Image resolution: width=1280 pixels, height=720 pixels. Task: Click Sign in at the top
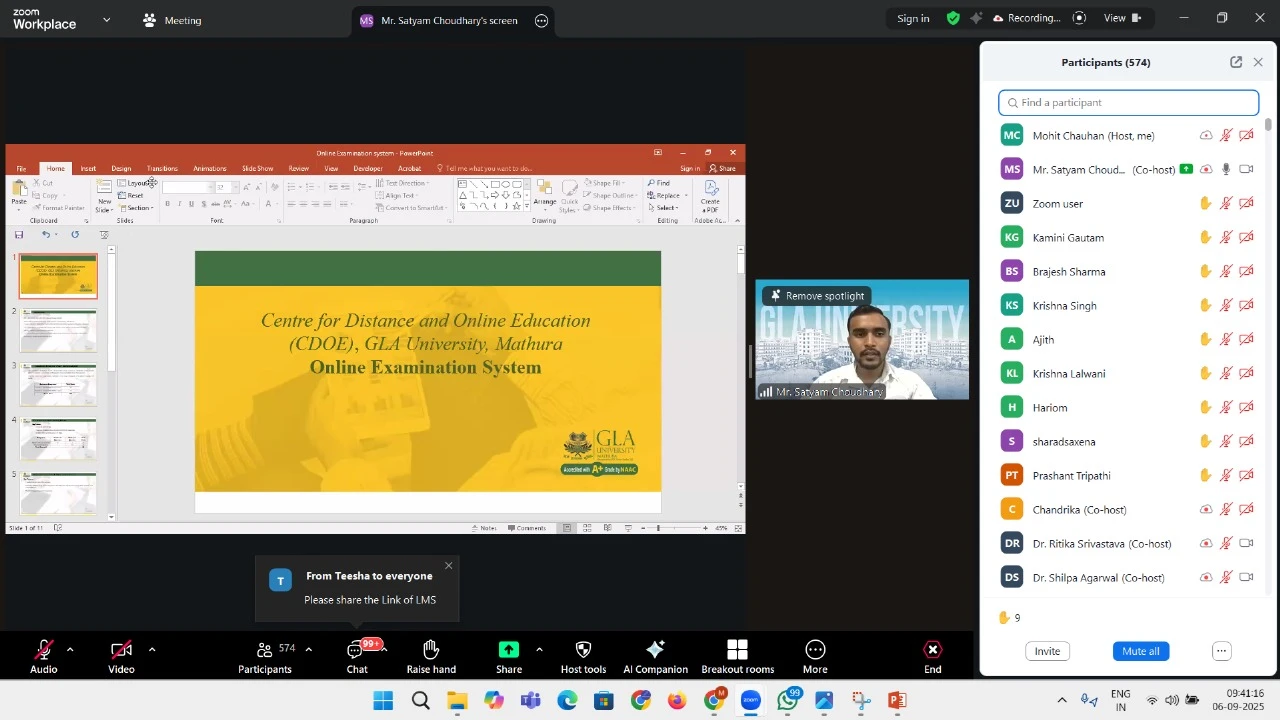[x=913, y=18]
